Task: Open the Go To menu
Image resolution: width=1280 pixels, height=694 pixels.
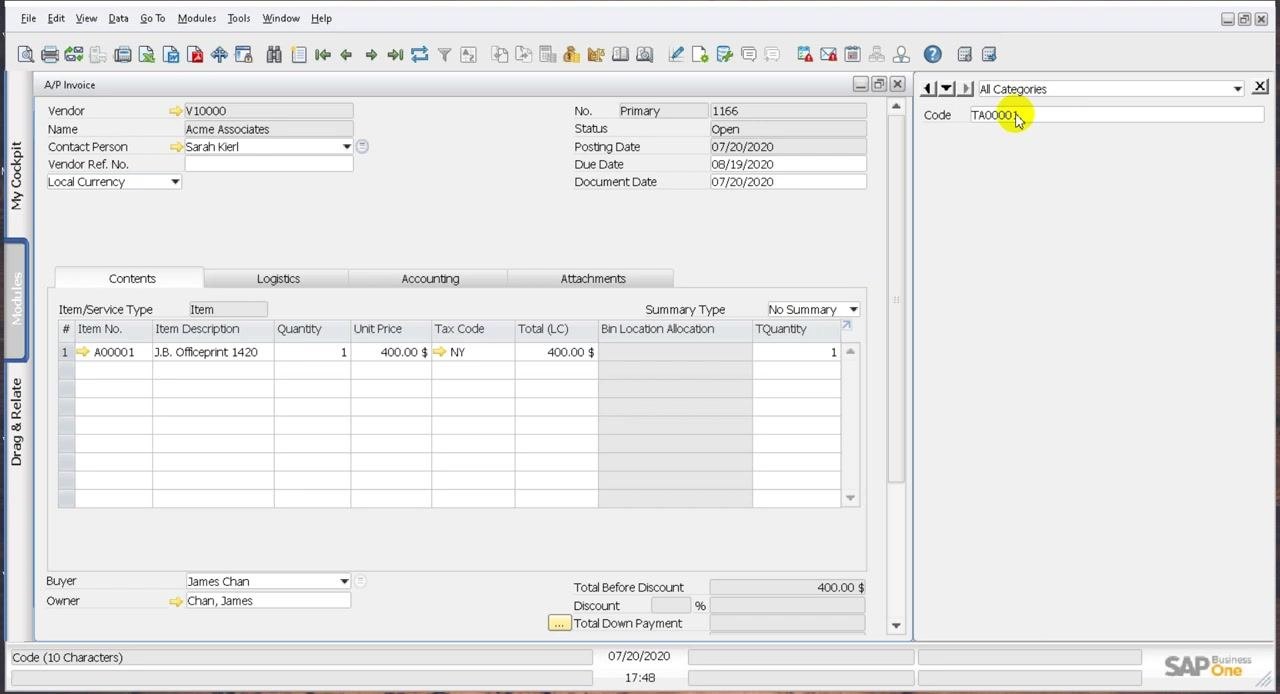Action: (x=152, y=18)
